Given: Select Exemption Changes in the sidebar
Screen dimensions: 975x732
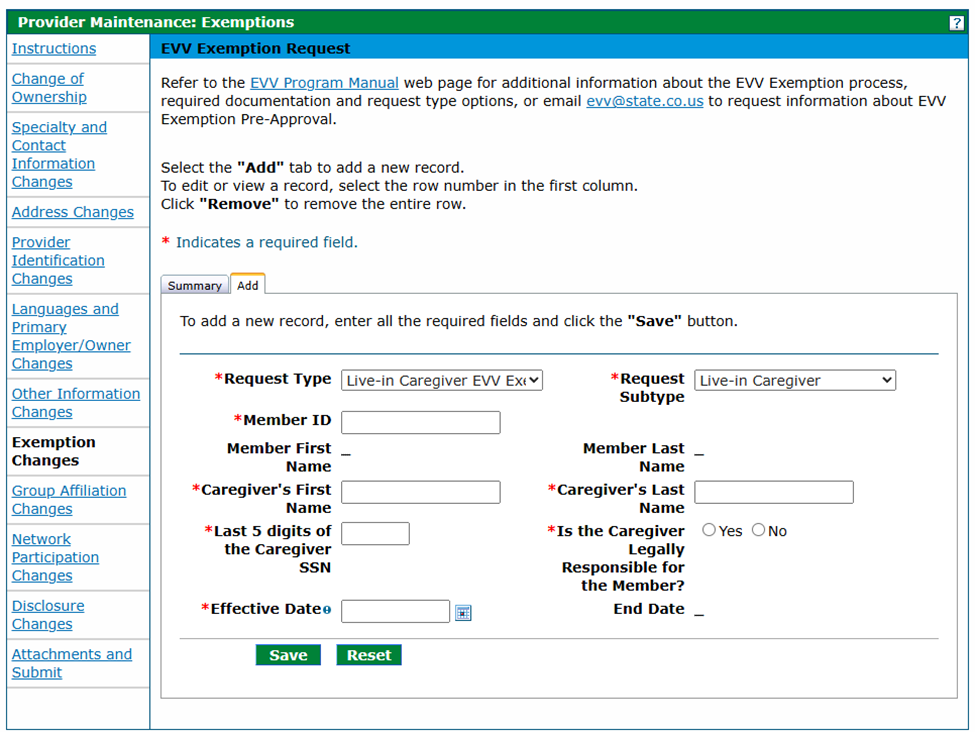Looking at the screenshot, I should point(53,451).
